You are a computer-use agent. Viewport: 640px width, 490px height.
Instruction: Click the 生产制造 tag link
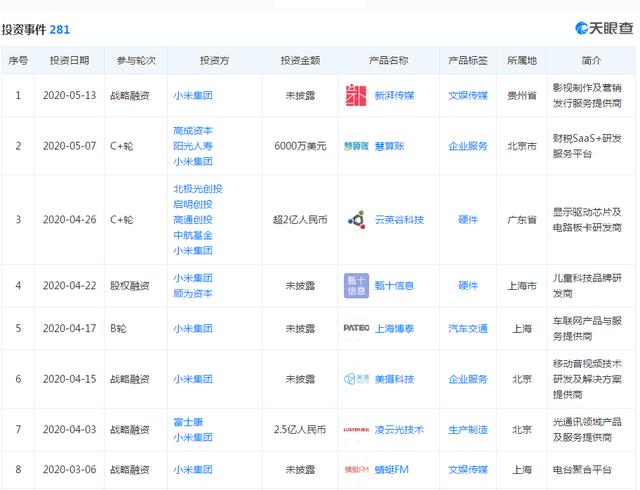(468, 430)
